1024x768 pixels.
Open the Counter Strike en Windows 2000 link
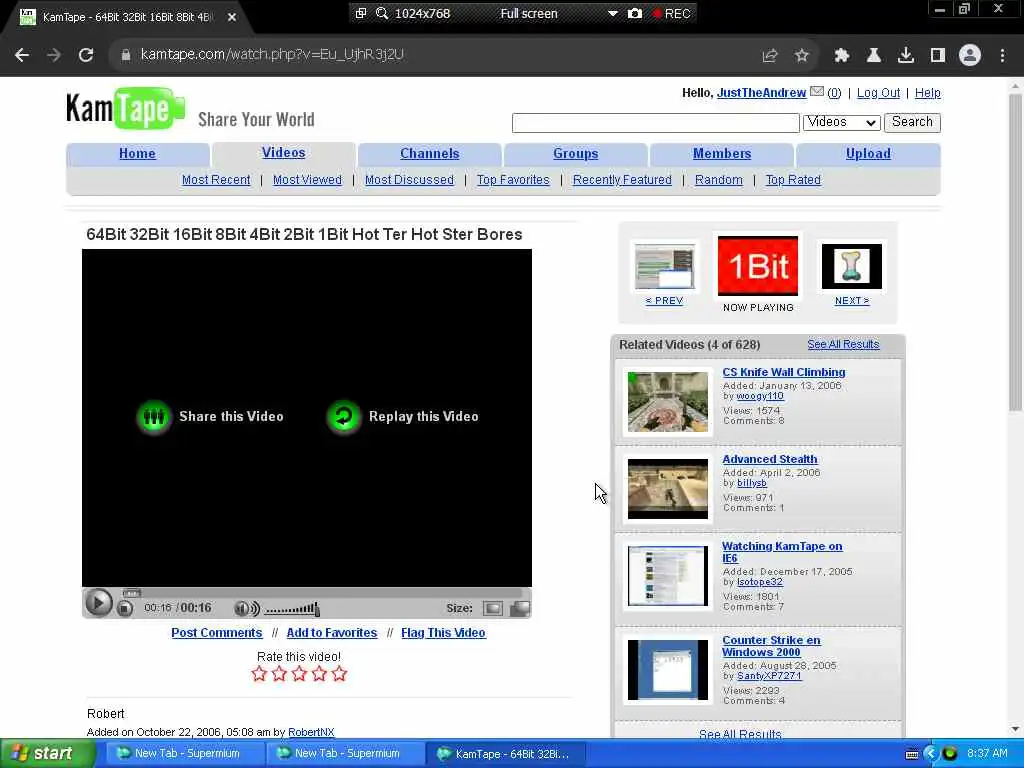click(x=771, y=646)
